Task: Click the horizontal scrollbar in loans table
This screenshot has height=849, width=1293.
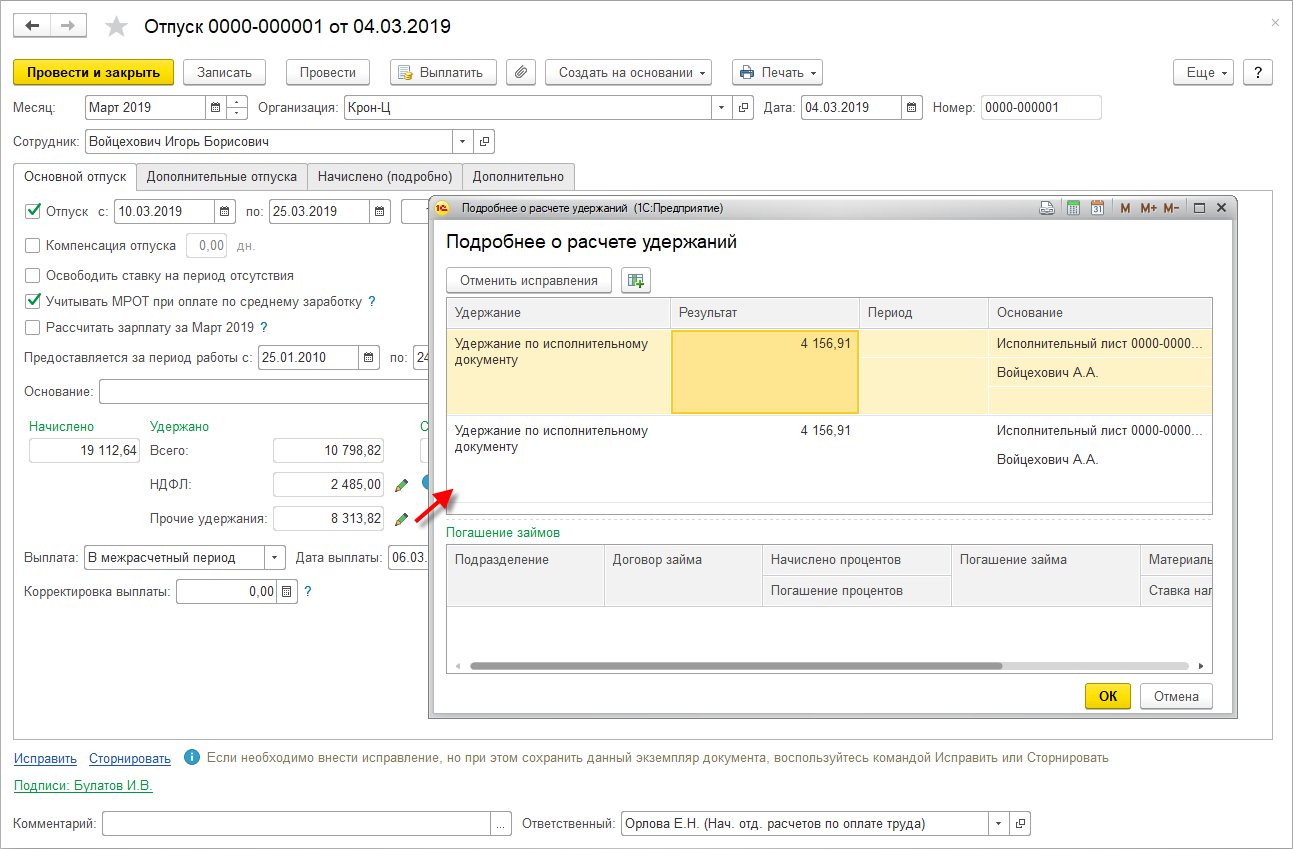Action: click(735, 665)
